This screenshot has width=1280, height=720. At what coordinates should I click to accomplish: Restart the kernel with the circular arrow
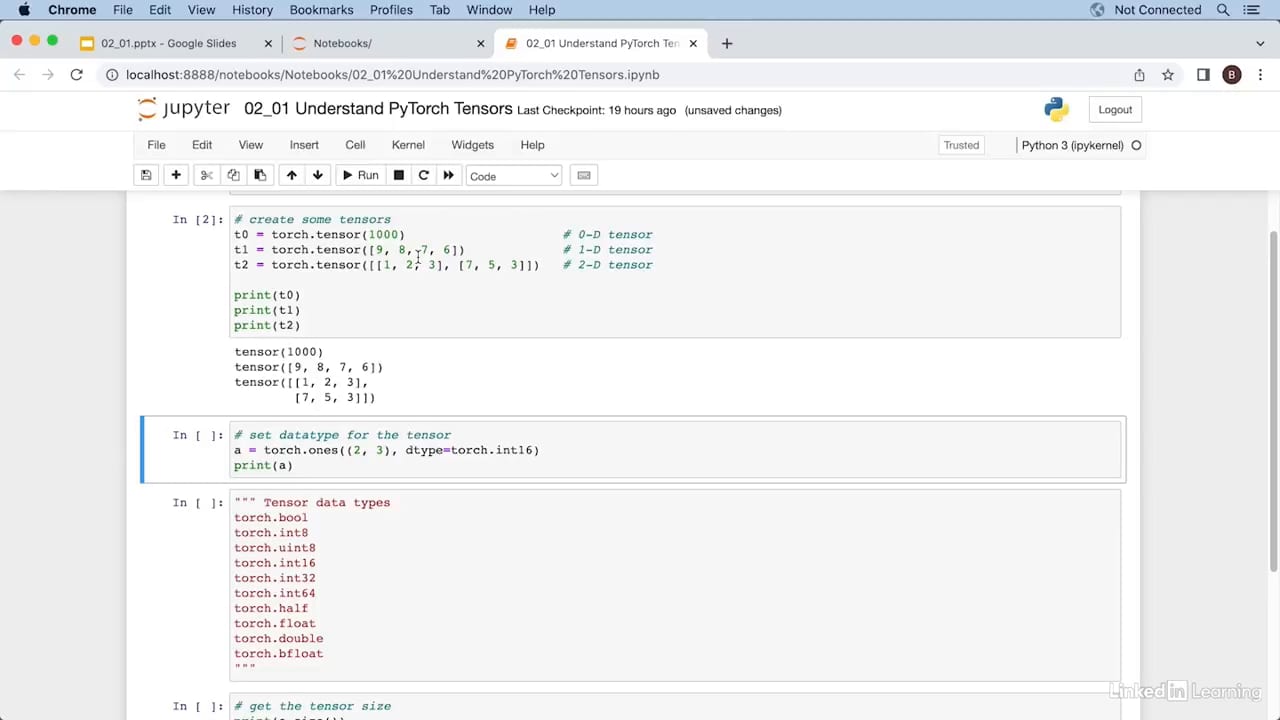tap(423, 176)
